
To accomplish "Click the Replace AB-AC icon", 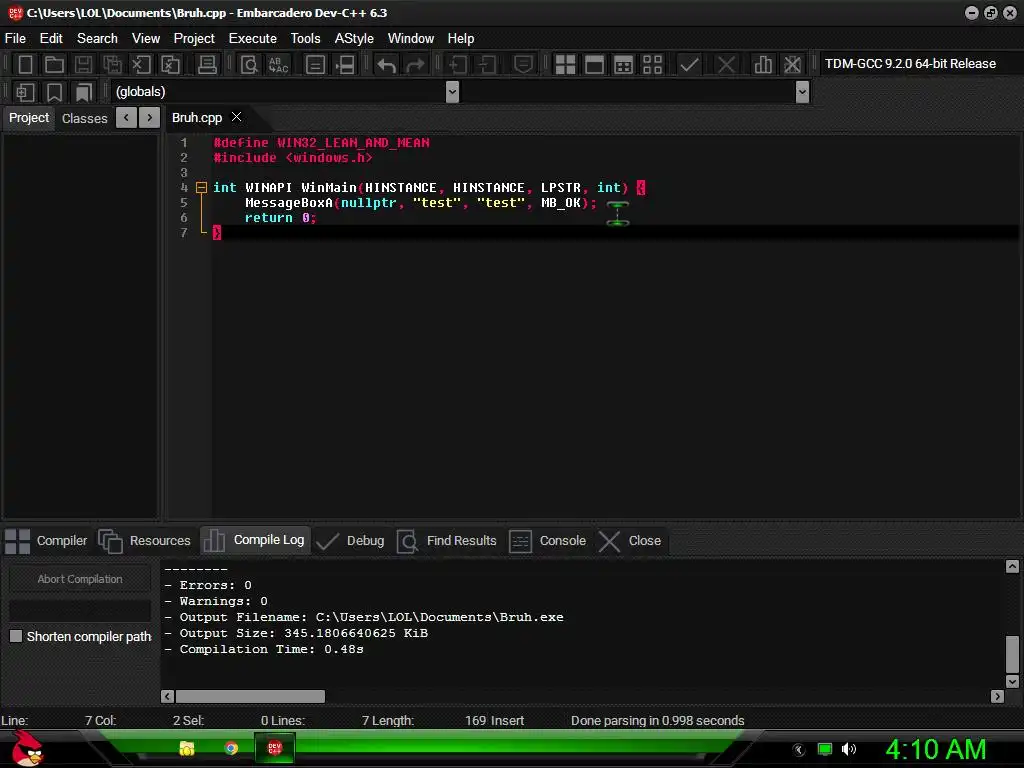I will 278,65.
